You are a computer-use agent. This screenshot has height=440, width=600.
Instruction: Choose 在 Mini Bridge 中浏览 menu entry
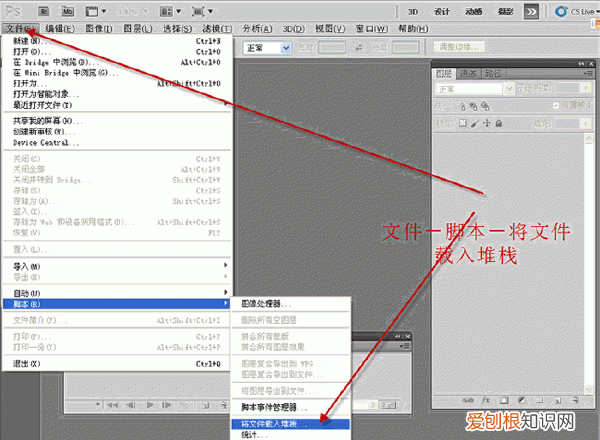click(x=117, y=73)
